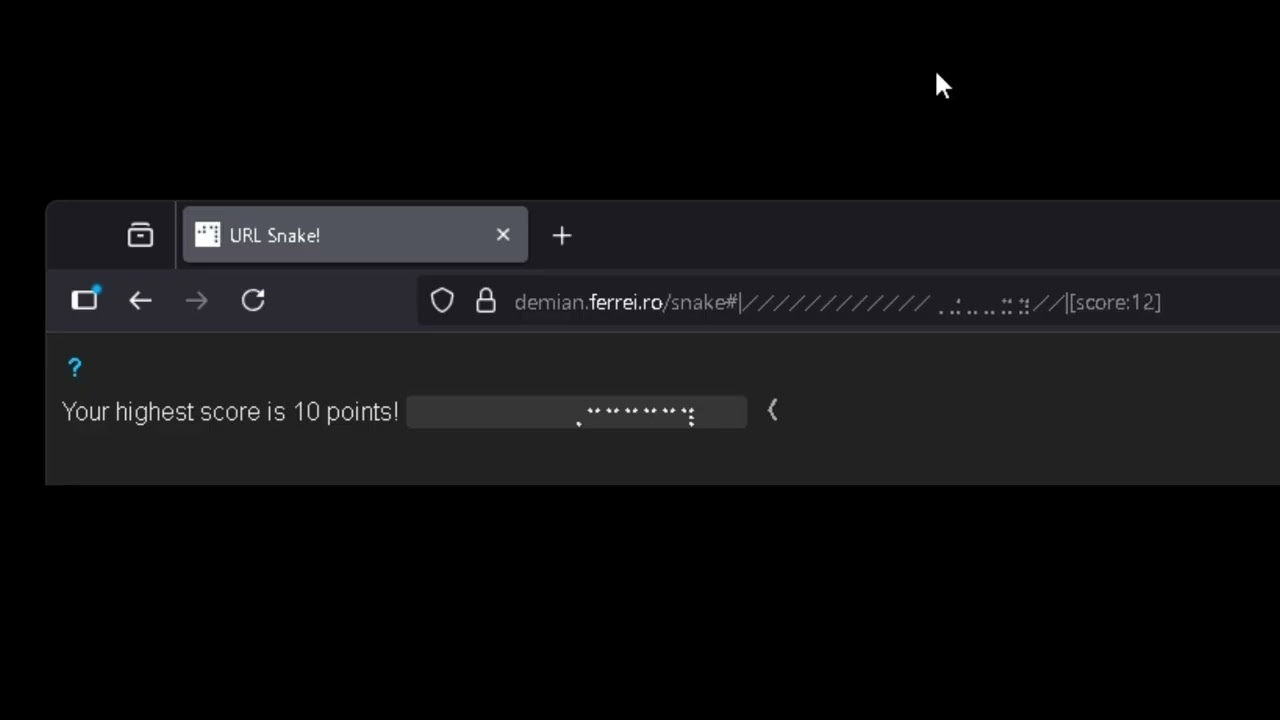Image resolution: width=1280 pixels, height=720 pixels.
Task: Click the greyed-out forward arrow
Action: click(x=196, y=300)
